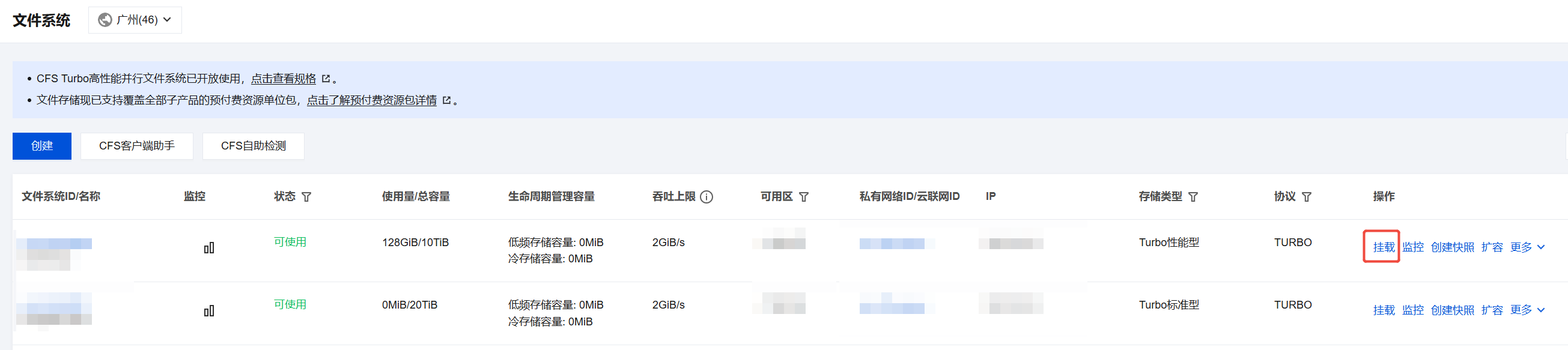Click 扩容 for the Turbo标准型 file system
Screen dimensions: 1568x350
click(x=1491, y=310)
